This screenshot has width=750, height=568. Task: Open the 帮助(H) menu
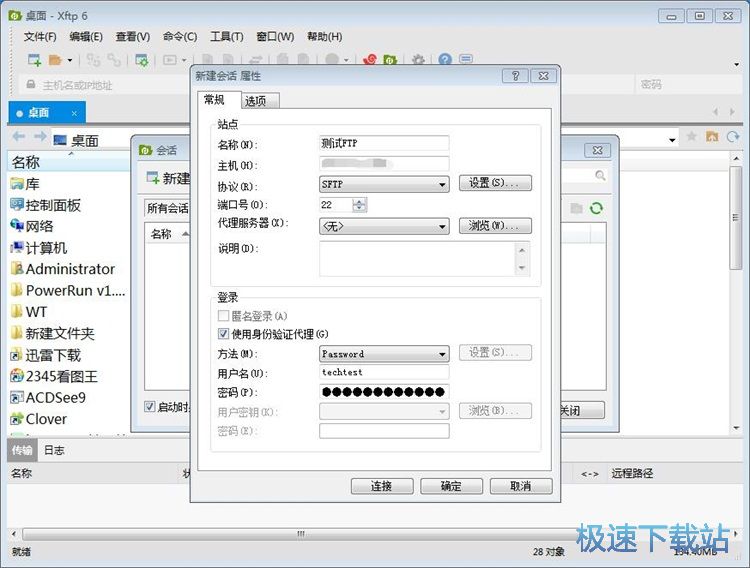(324, 37)
